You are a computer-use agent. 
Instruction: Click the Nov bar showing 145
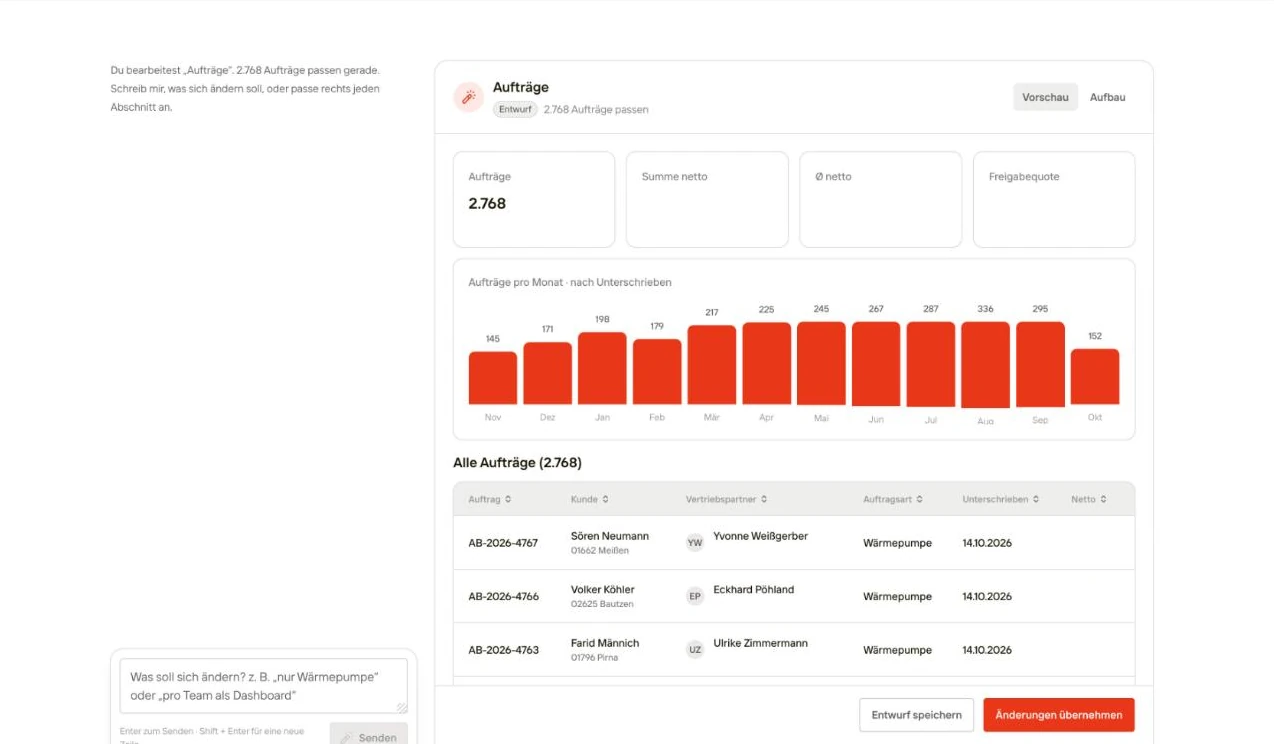pos(493,378)
